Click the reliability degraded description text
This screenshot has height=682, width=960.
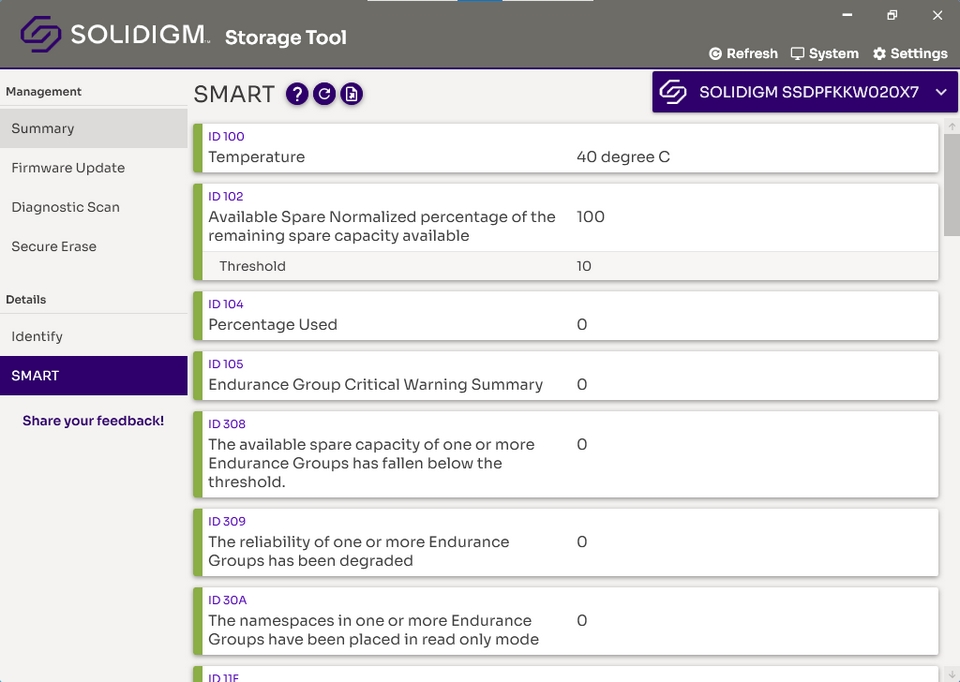pos(359,552)
